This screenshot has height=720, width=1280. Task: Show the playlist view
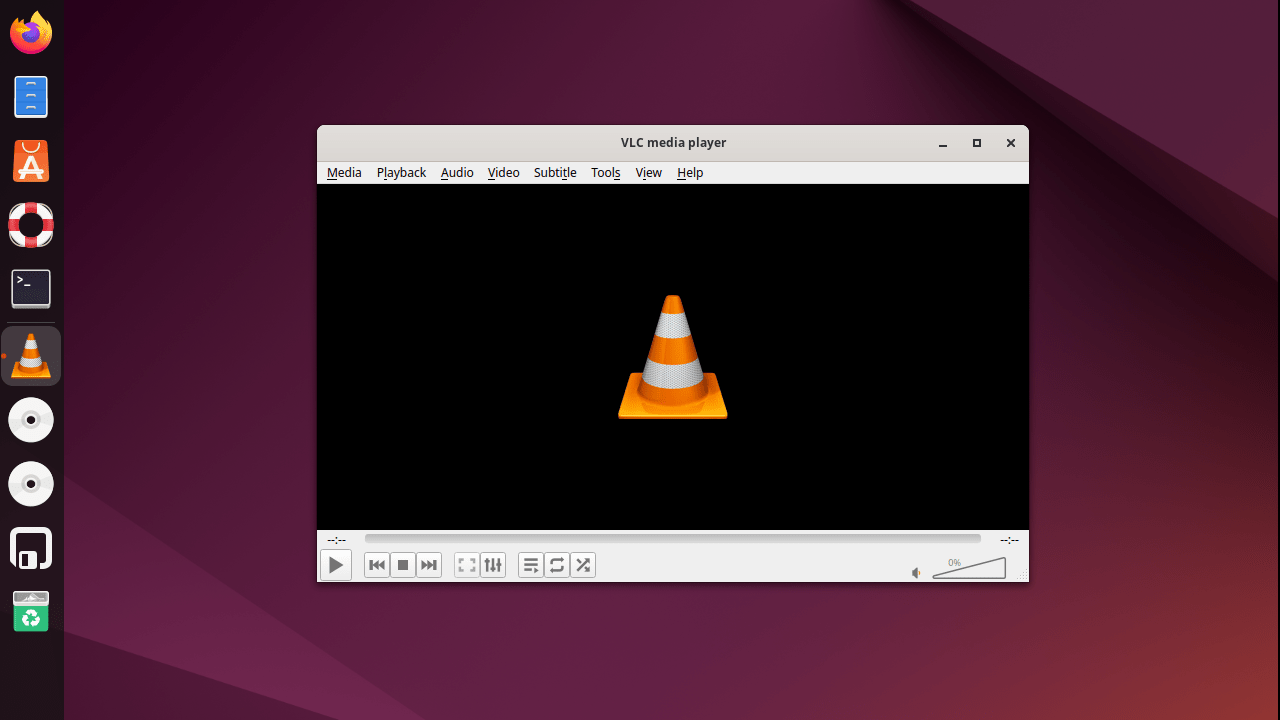pos(530,564)
